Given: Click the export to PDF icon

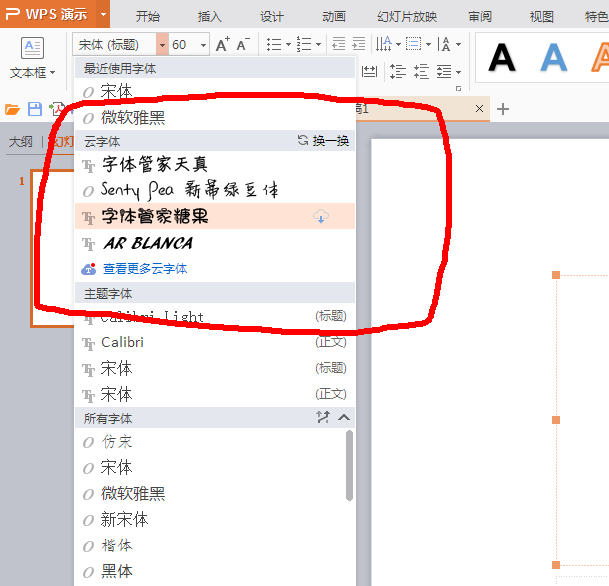Looking at the screenshot, I should coord(57,109).
